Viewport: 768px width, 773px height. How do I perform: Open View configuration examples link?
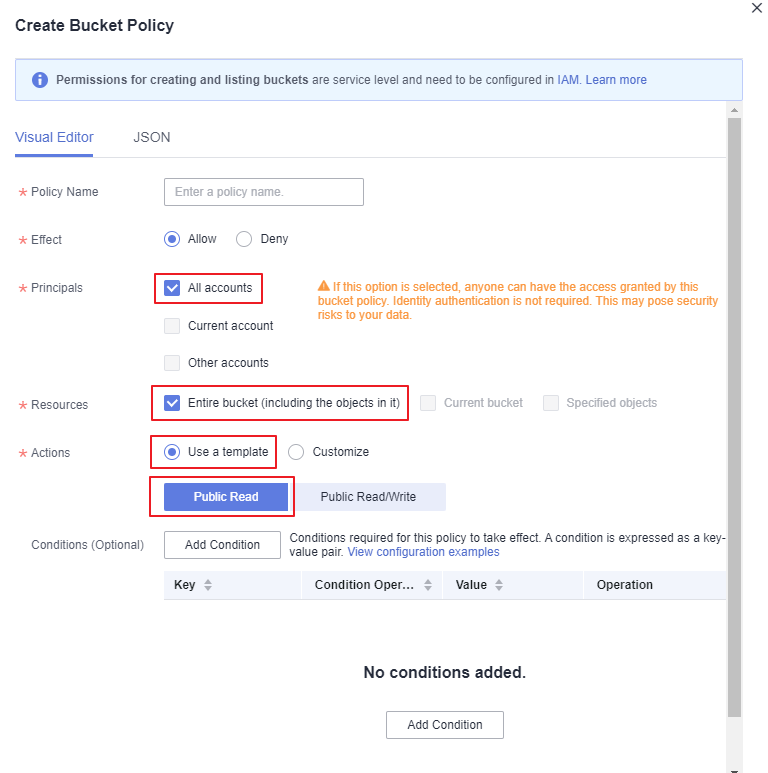click(x=423, y=552)
